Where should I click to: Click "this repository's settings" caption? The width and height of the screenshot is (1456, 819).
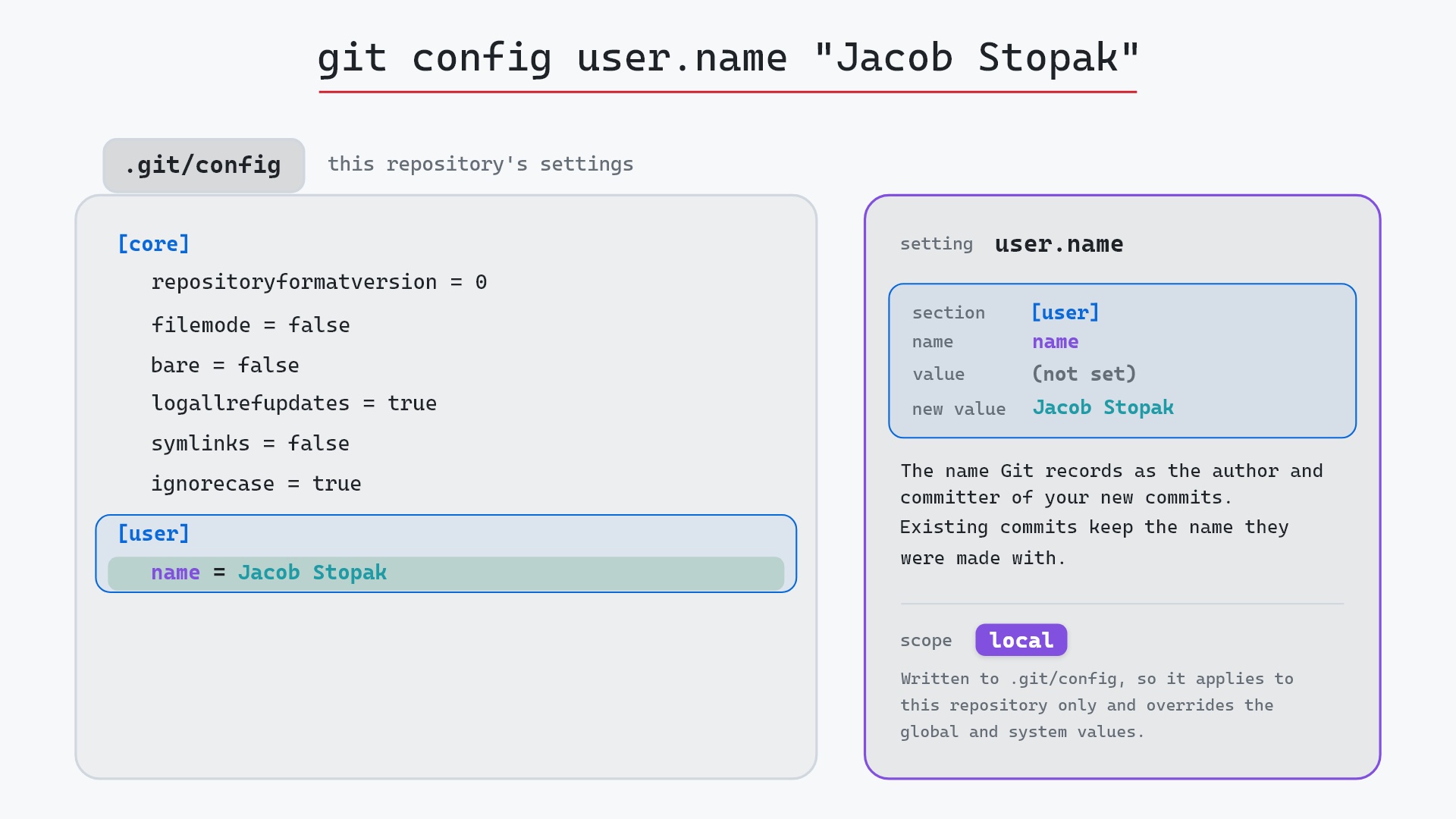pyautogui.click(x=481, y=165)
